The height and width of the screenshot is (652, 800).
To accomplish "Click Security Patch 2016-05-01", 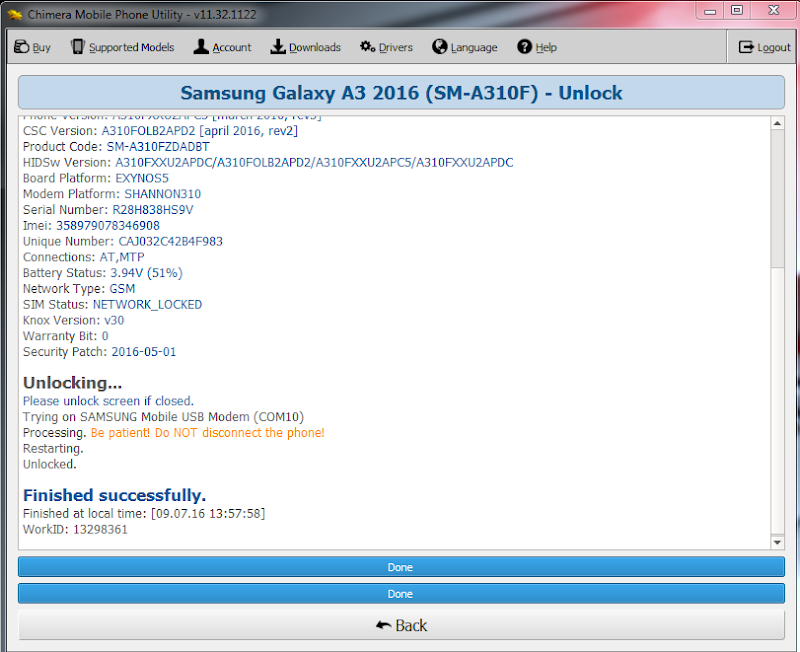I will [99, 352].
